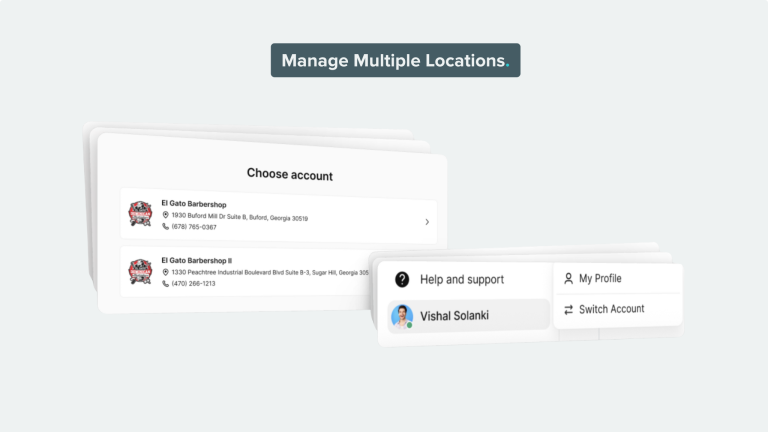Click the El Gato Barbershop logo in first row
The width and height of the screenshot is (768, 432).
tap(140, 214)
